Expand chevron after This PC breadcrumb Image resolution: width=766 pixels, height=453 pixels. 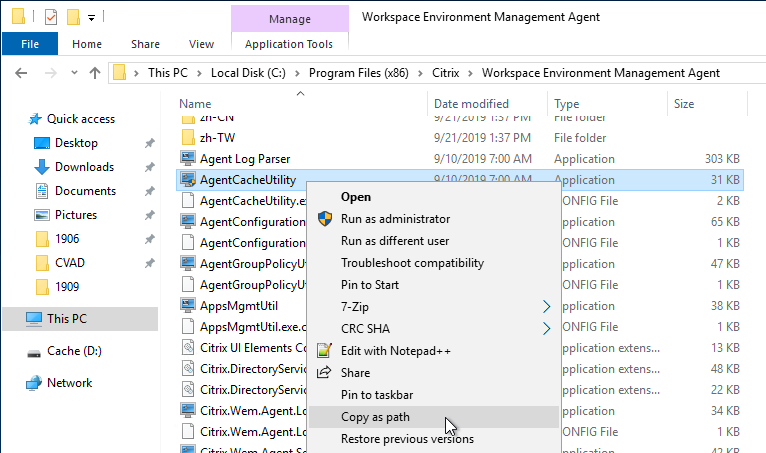(199, 73)
